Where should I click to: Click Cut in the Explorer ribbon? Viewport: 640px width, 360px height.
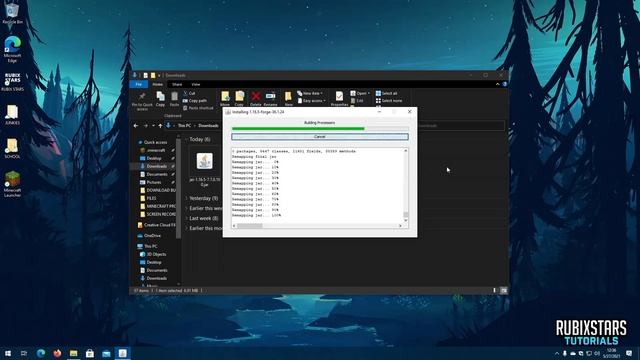pyautogui.click(x=189, y=93)
